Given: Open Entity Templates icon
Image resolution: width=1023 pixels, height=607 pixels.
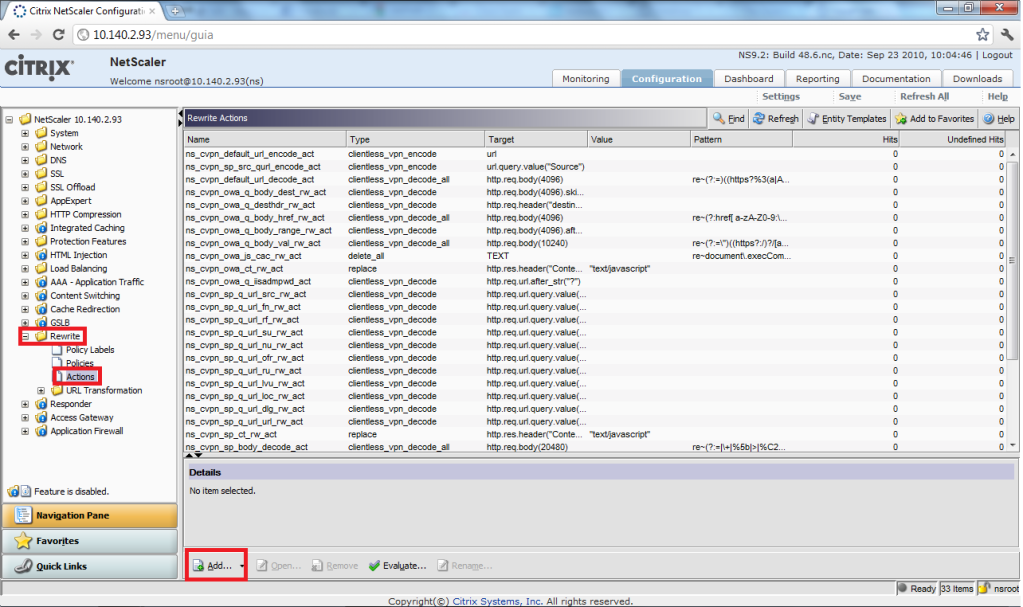Looking at the screenshot, I should click(813, 118).
